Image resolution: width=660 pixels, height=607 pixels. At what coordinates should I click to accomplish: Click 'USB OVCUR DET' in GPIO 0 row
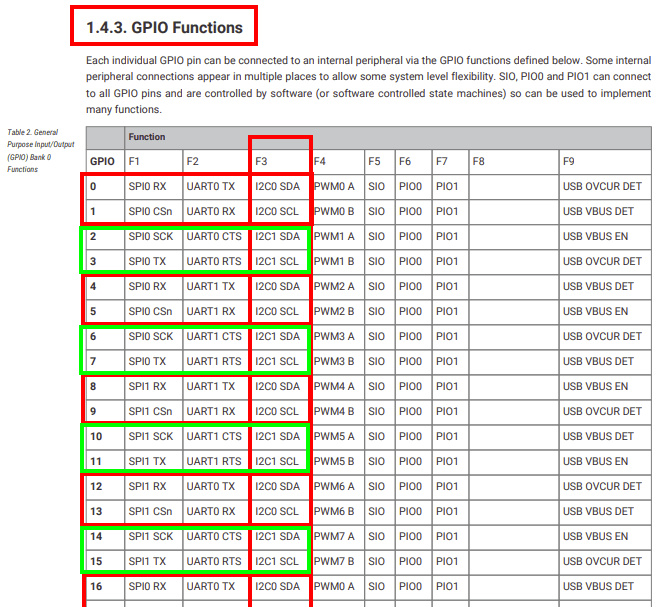(602, 186)
